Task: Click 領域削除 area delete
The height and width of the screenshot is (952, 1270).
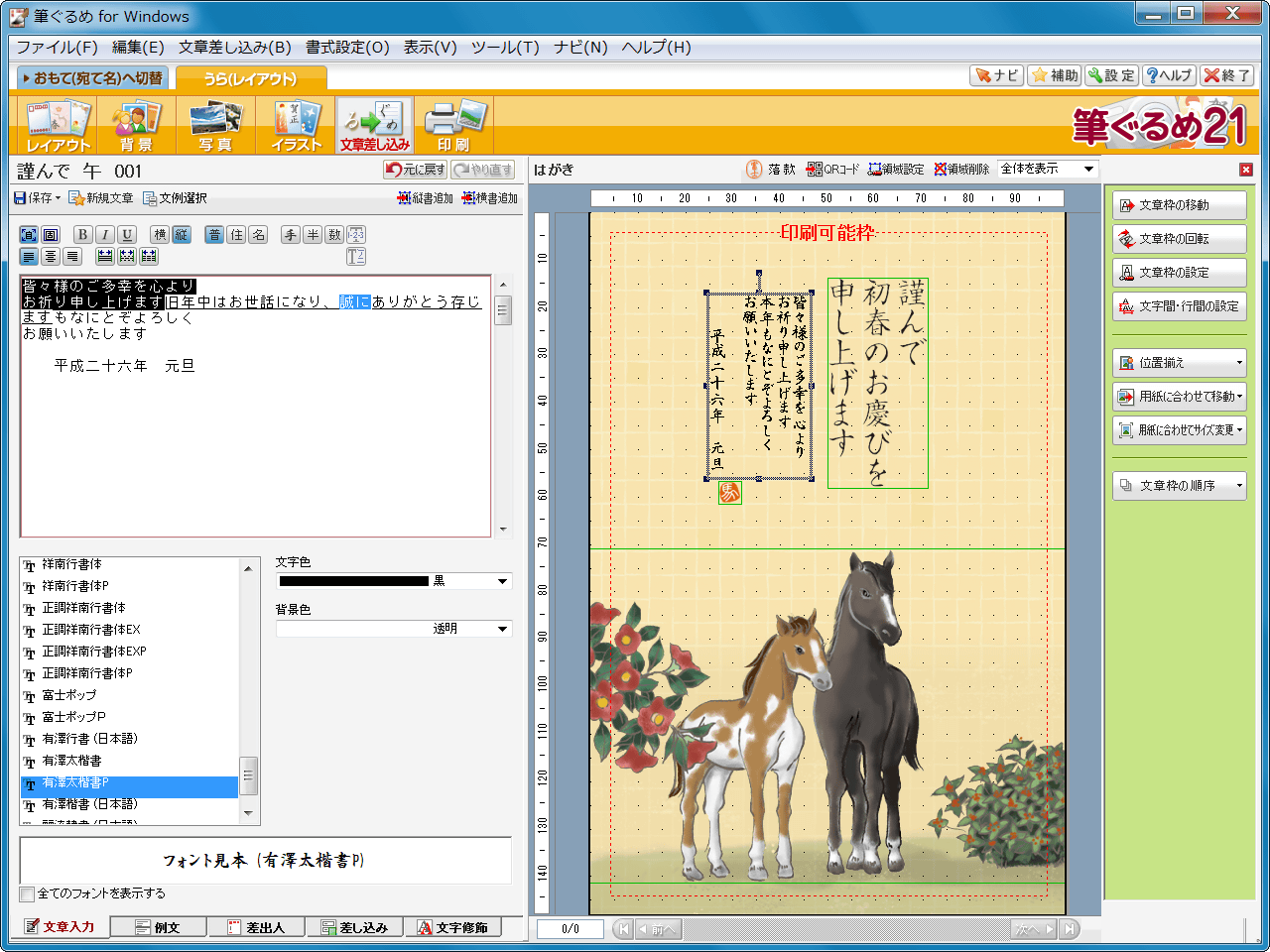Action: 961,170
